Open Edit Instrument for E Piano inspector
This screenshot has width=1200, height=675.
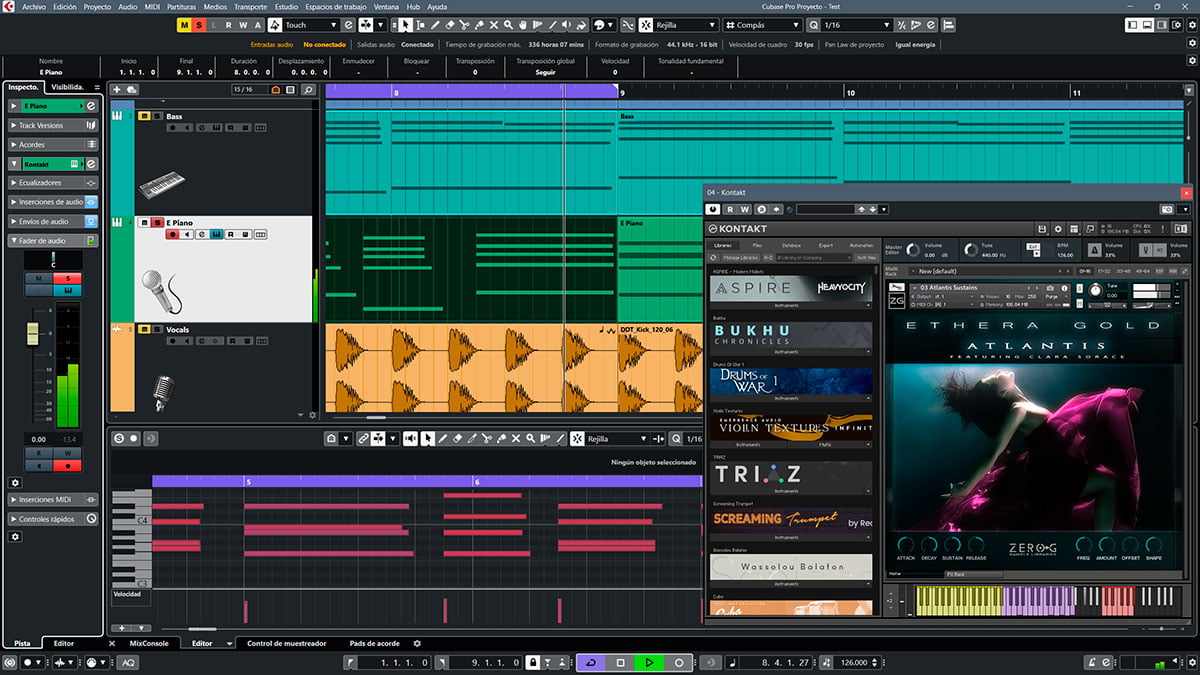[91, 106]
